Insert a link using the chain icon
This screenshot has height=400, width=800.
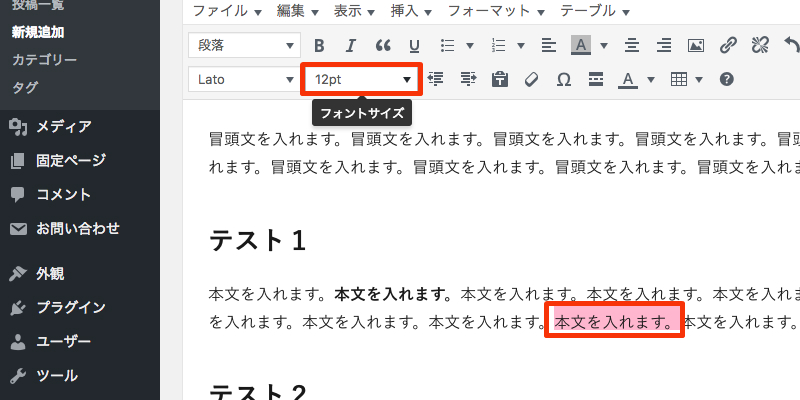pyautogui.click(x=728, y=46)
